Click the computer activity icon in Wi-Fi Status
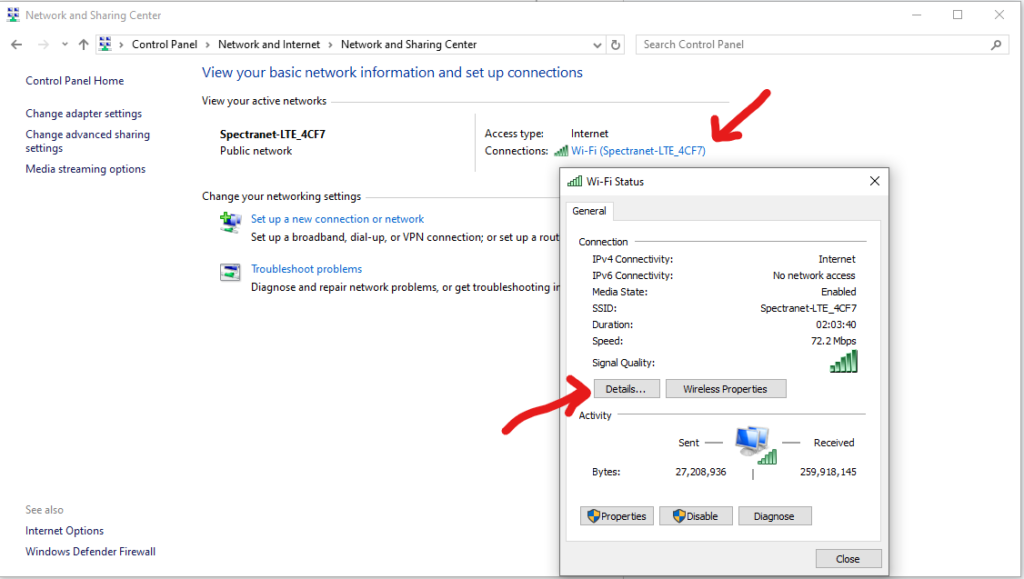The width and height of the screenshot is (1024, 579). click(x=753, y=438)
